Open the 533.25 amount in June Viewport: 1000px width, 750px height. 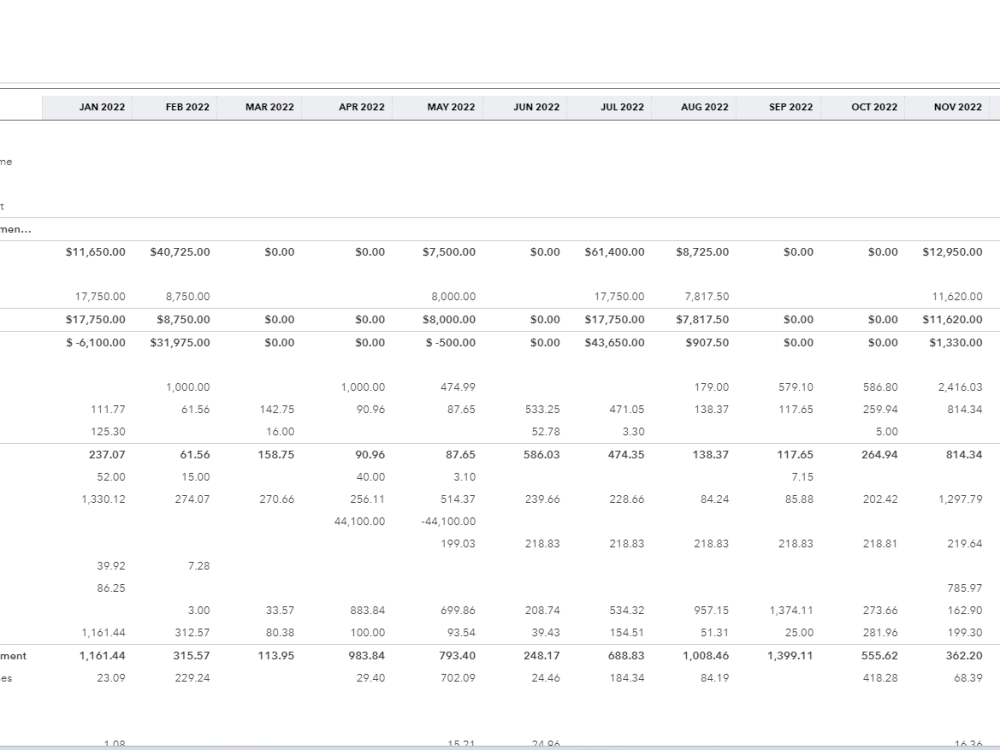point(542,409)
